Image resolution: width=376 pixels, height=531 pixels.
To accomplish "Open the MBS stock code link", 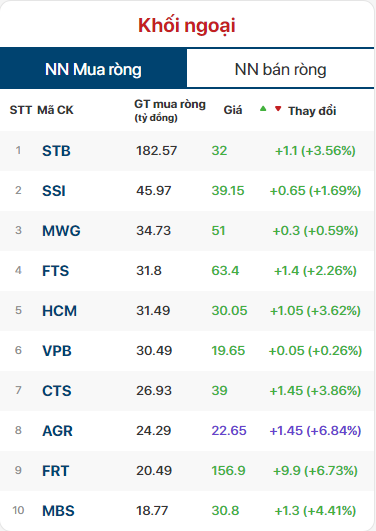I will point(58,511).
